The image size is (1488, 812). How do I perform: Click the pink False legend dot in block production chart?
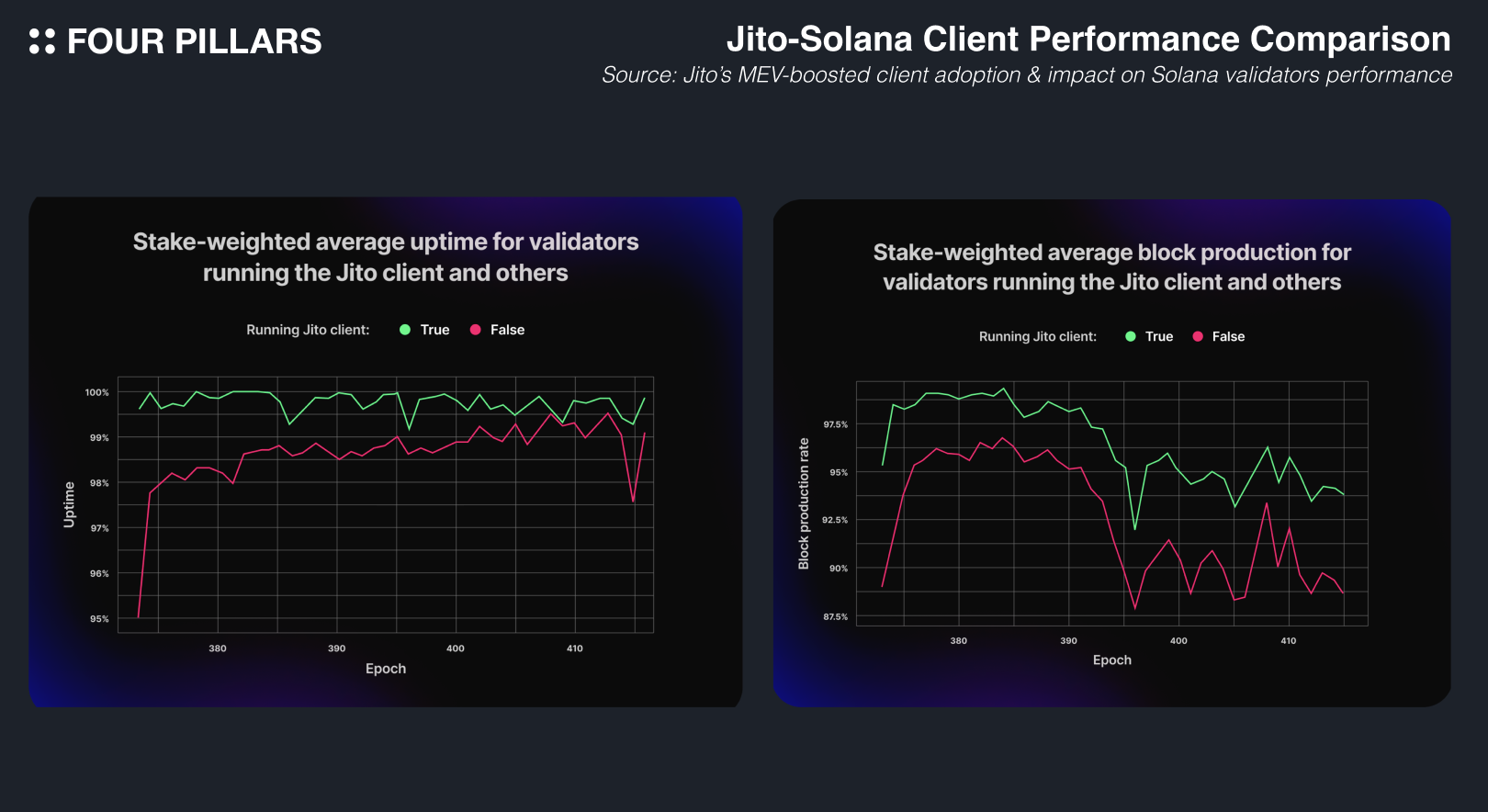tap(1198, 336)
